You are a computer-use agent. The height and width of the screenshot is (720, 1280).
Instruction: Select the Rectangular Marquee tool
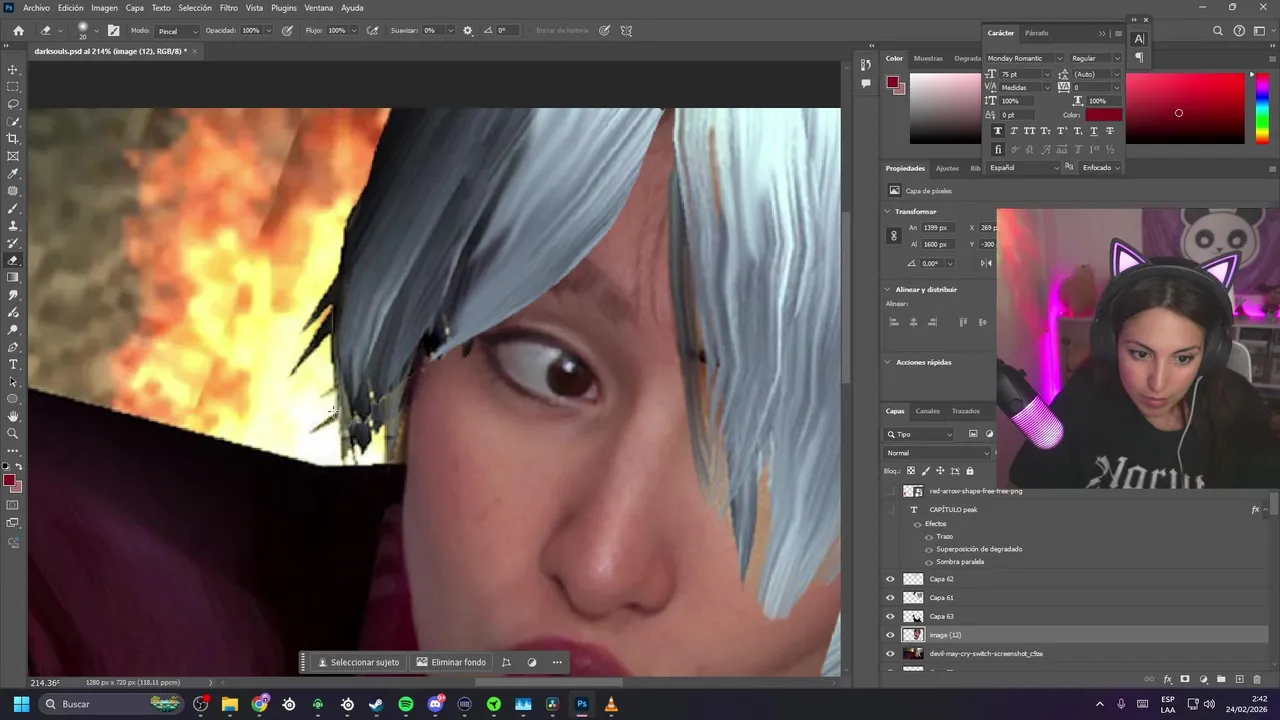click(x=13, y=87)
